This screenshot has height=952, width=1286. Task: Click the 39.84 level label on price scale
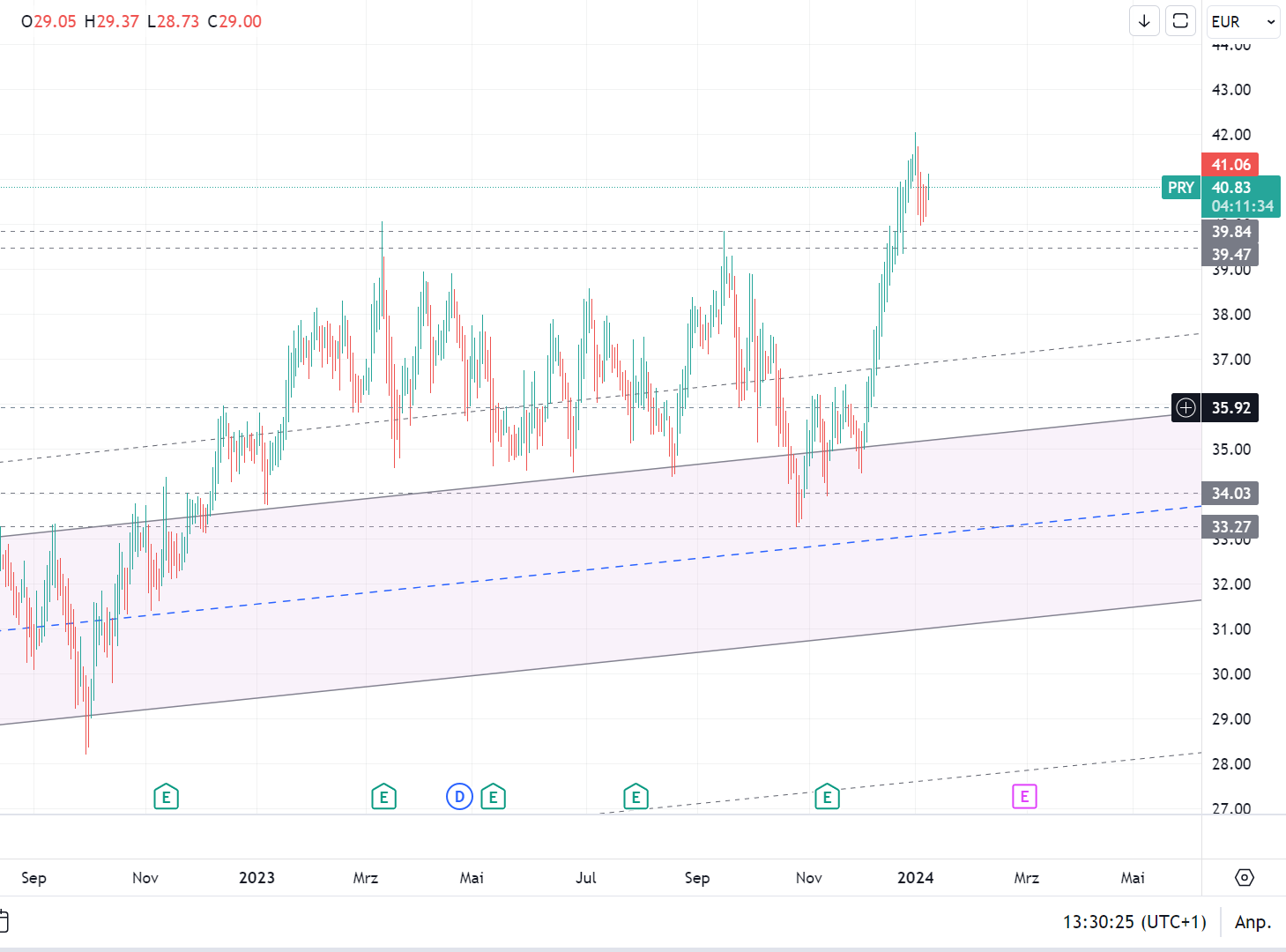pyautogui.click(x=1230, y=232)
